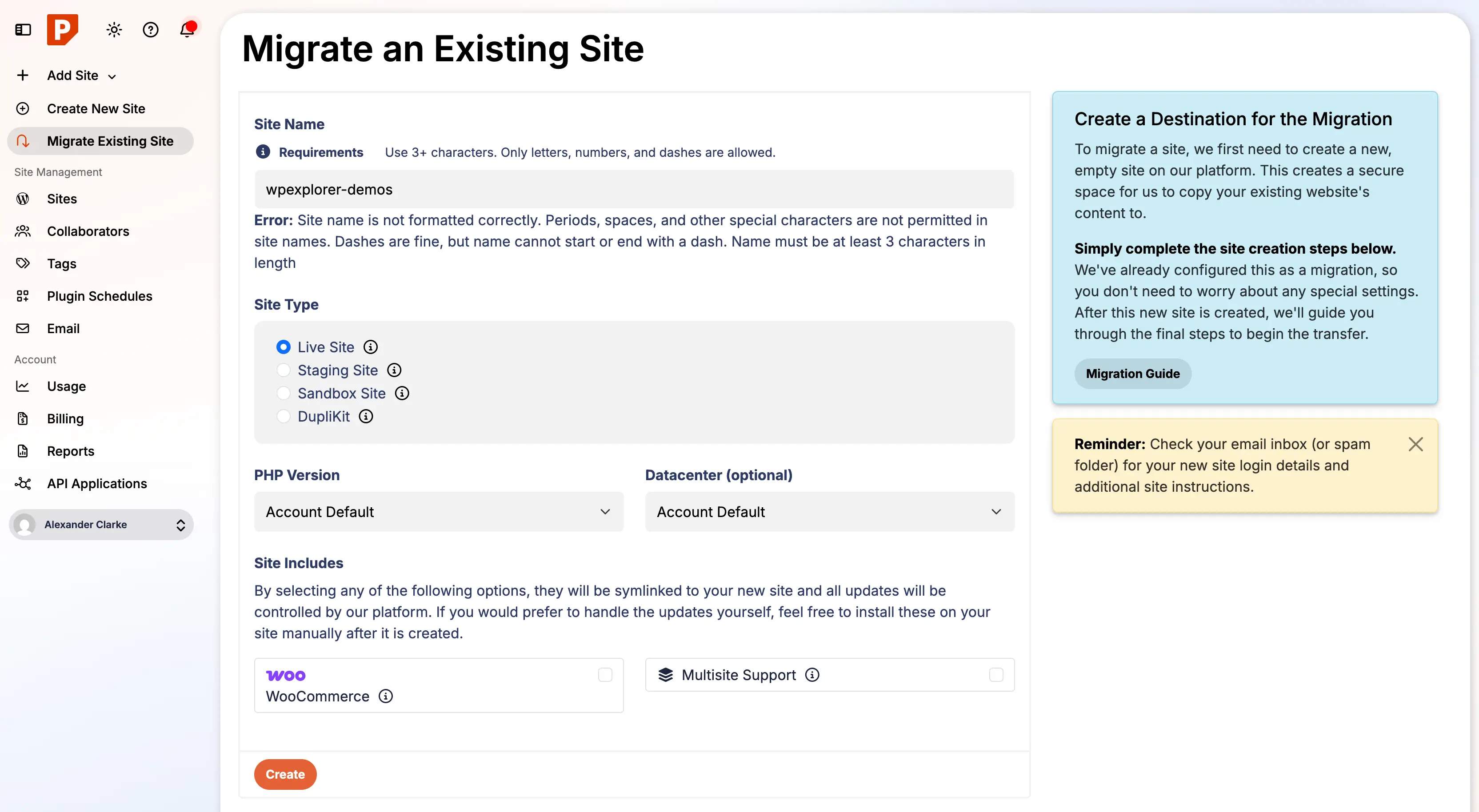The image size is (1479, 812).
Task: Open Collaborators from the sidebar
Action: pos(87,231)
